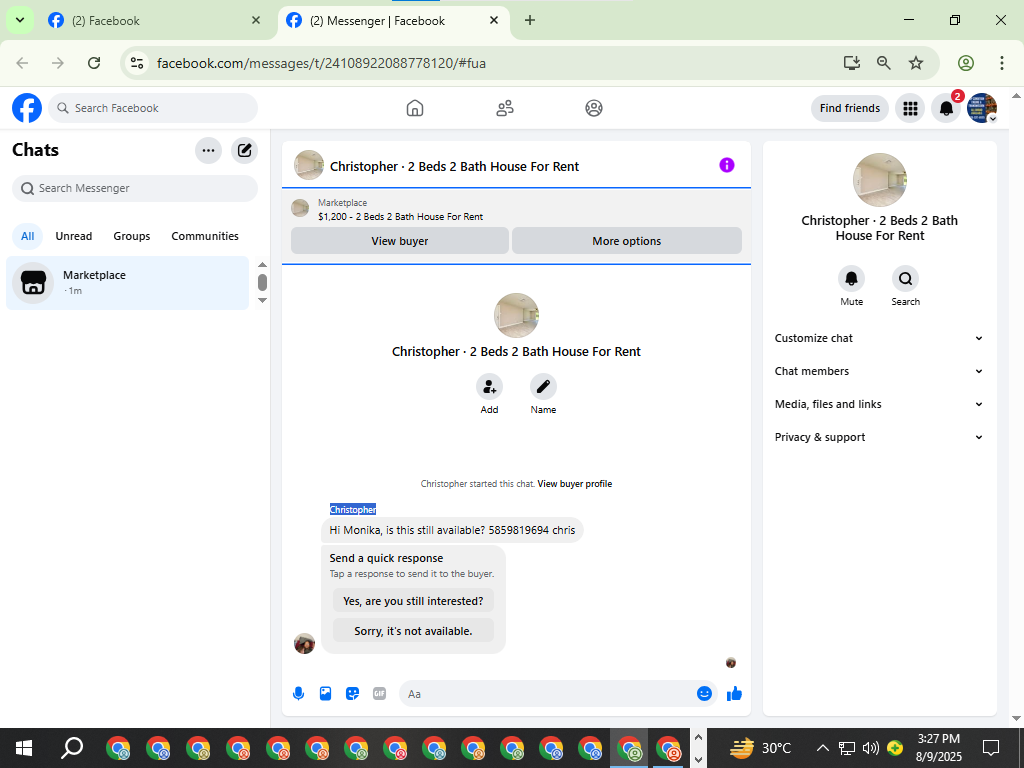1024x768 pixels.
Task: Select the Communities chats filter
Action: point(205,236)
